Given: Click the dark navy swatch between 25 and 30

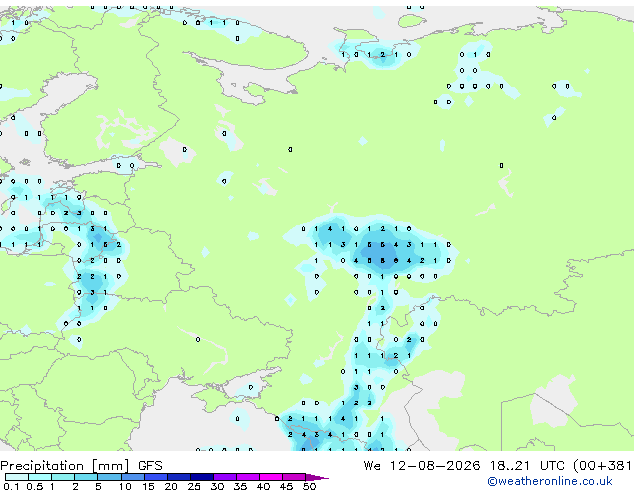Looking at the screenshot, I should [202, 477].
